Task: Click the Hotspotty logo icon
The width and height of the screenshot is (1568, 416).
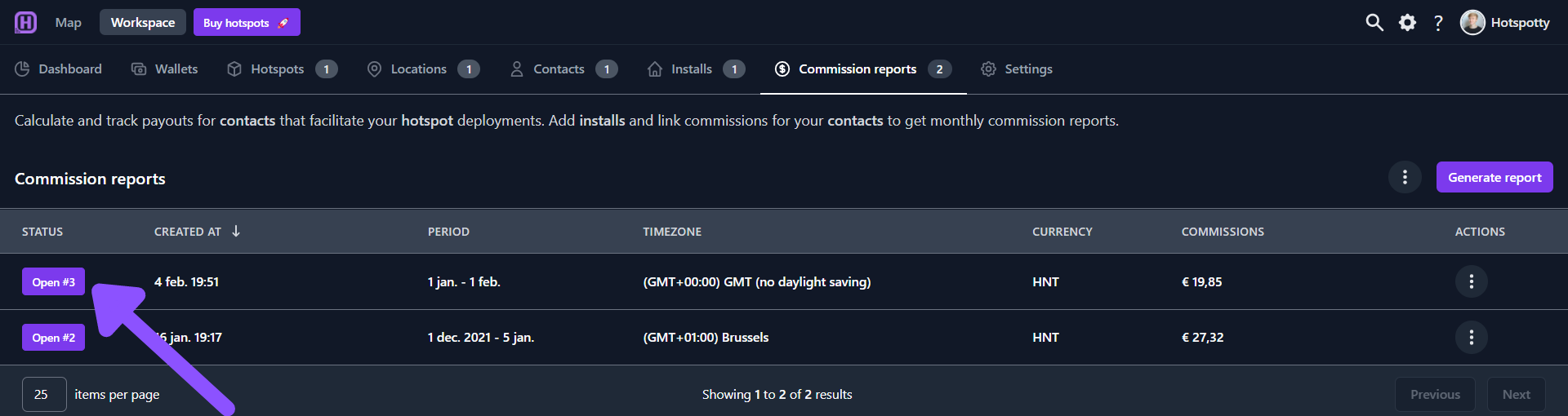Action: (x=25, y=22)
